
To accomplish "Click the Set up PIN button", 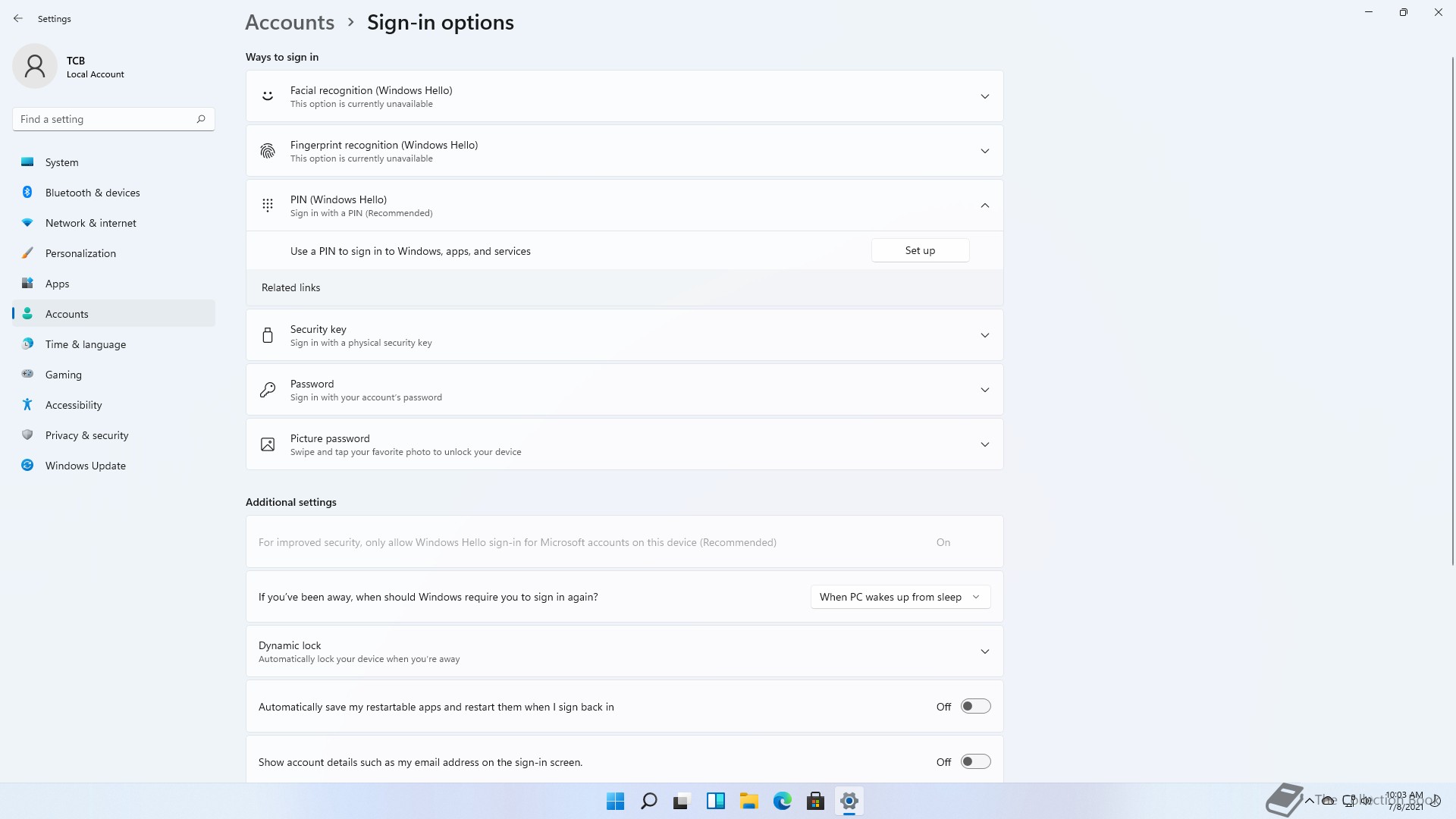I will [x=920, y=250].
